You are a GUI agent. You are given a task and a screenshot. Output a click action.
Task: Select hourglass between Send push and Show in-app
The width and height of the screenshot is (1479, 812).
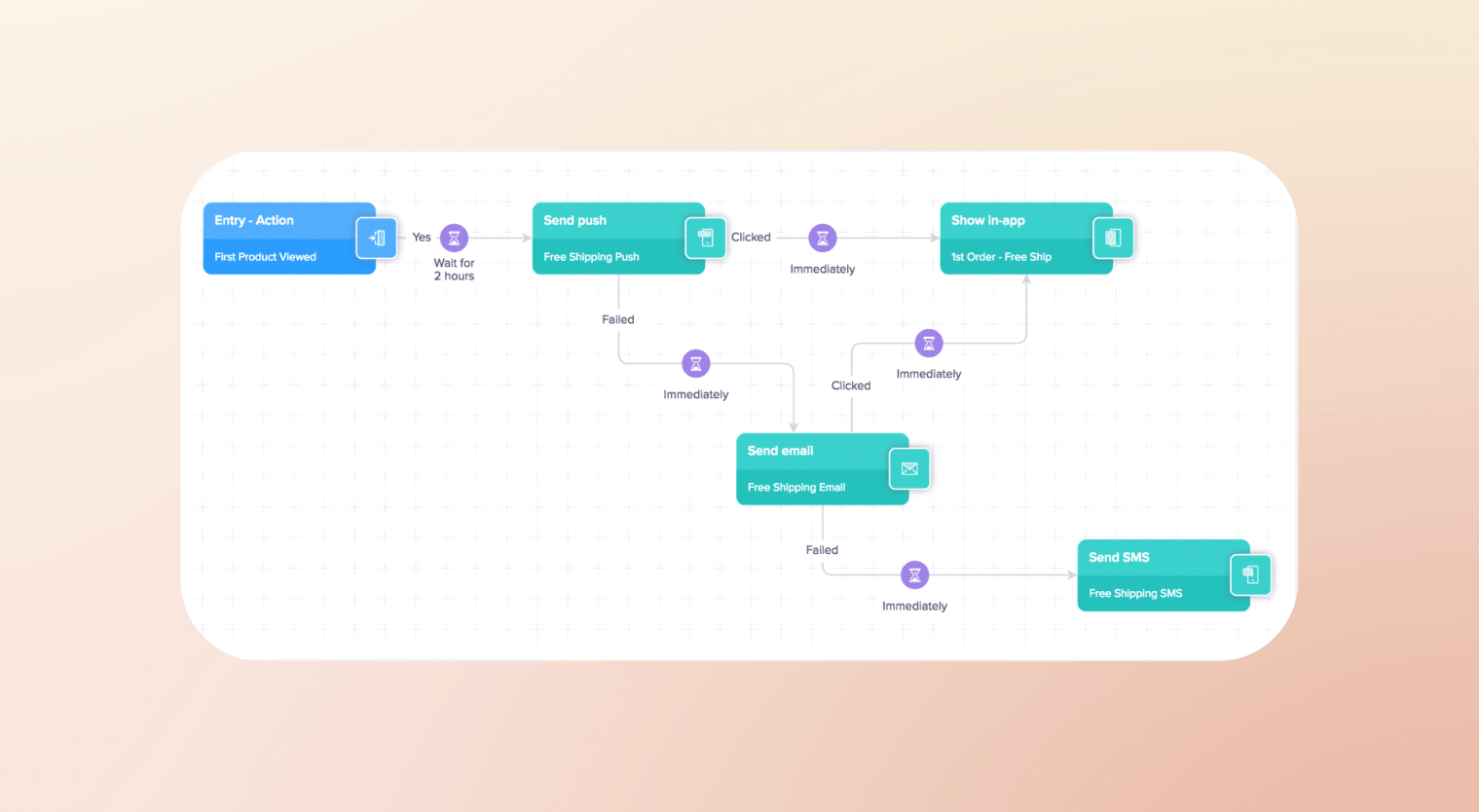(x=823, y=238)
